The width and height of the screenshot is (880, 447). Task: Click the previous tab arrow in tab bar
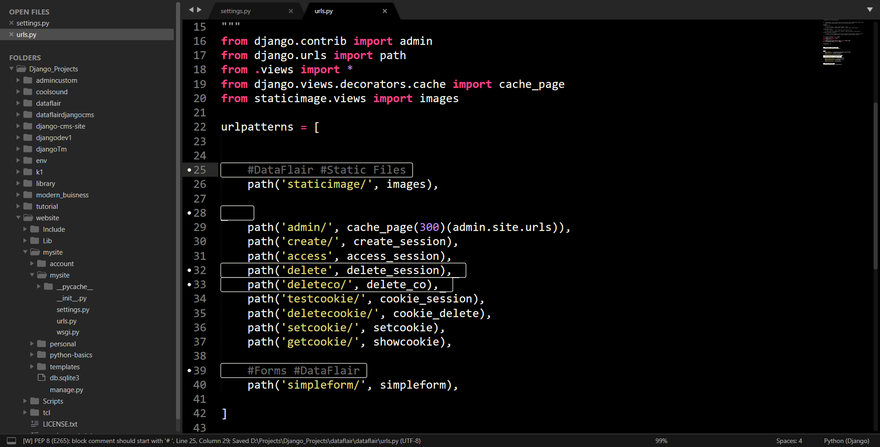point(191,10)
